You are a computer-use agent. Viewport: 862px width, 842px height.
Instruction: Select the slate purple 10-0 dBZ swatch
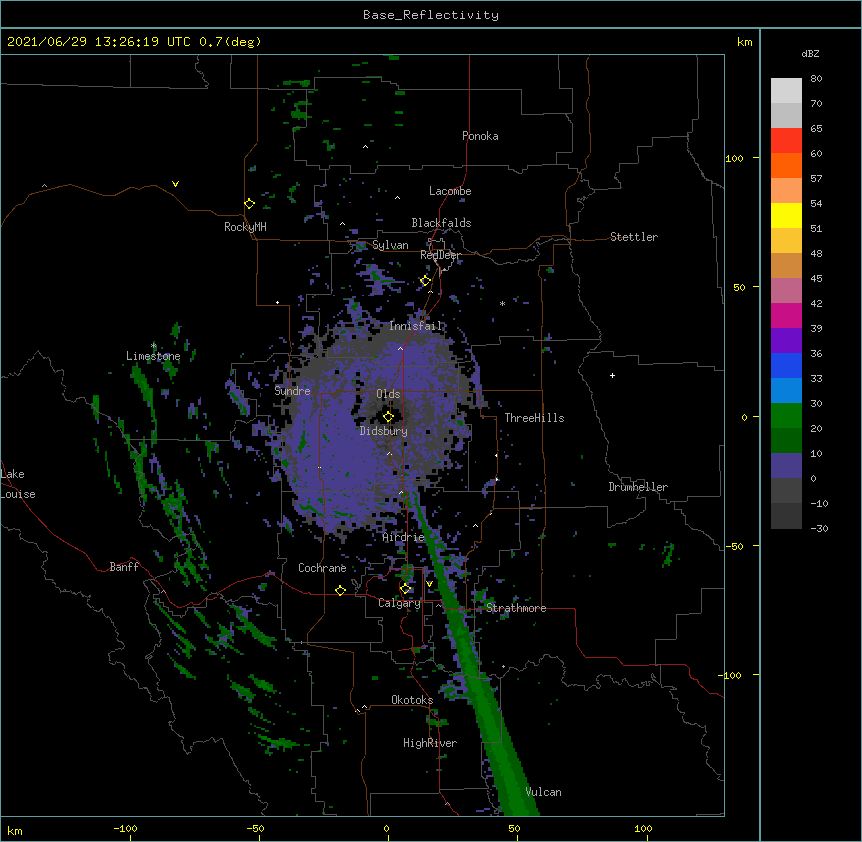(786, 466)
